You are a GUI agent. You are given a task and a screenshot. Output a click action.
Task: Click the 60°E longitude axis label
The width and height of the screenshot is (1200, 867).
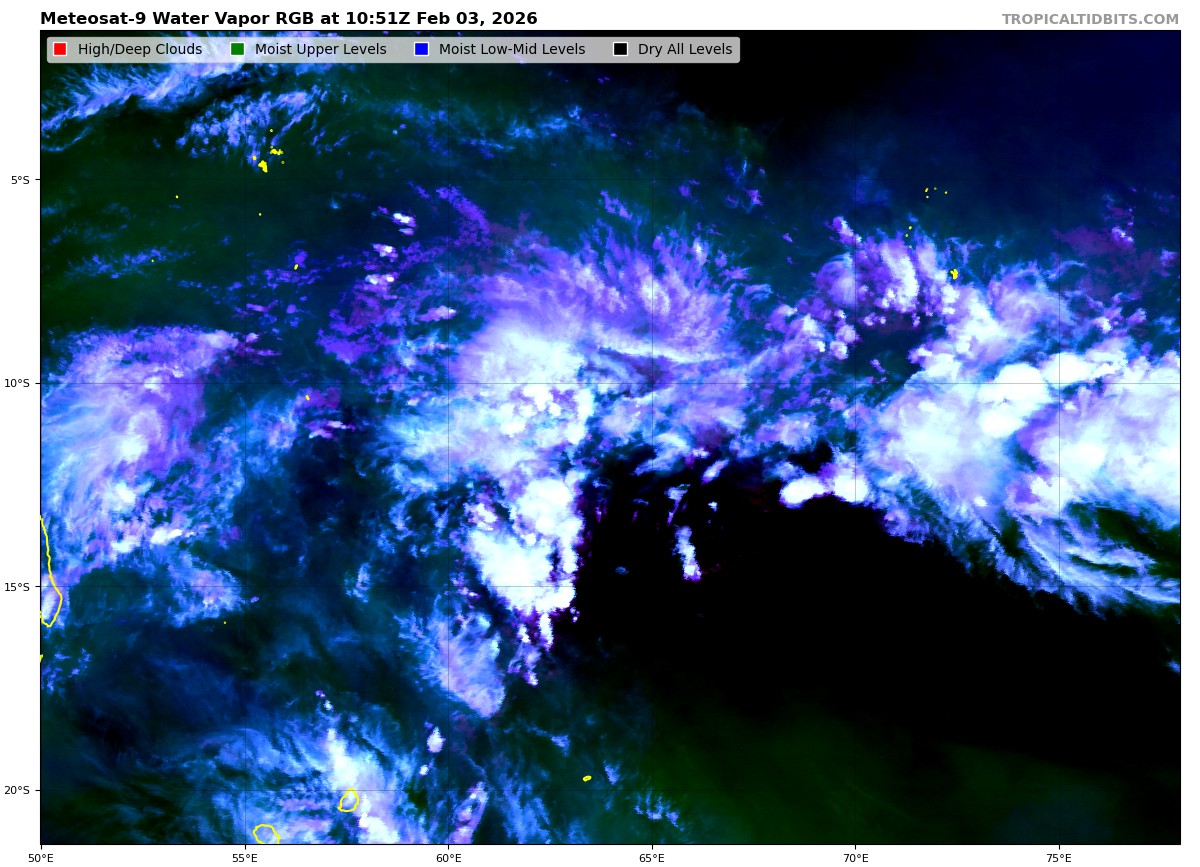click(448, 857)
